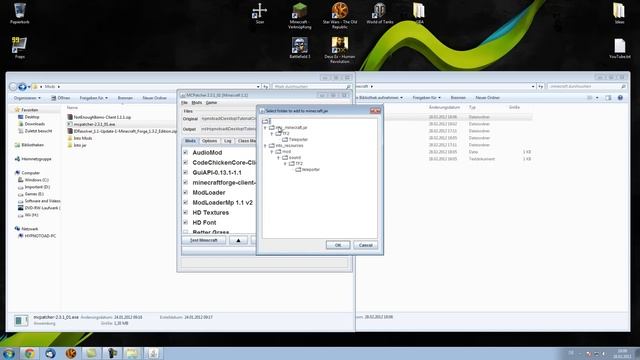Collapse the TF2 node under sound

285,164
